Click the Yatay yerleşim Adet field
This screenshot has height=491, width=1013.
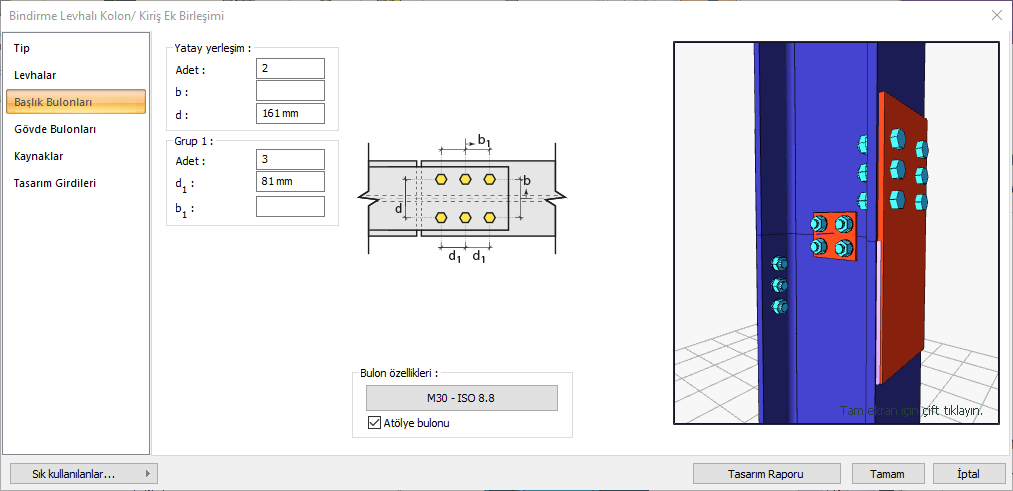point(290,68)
